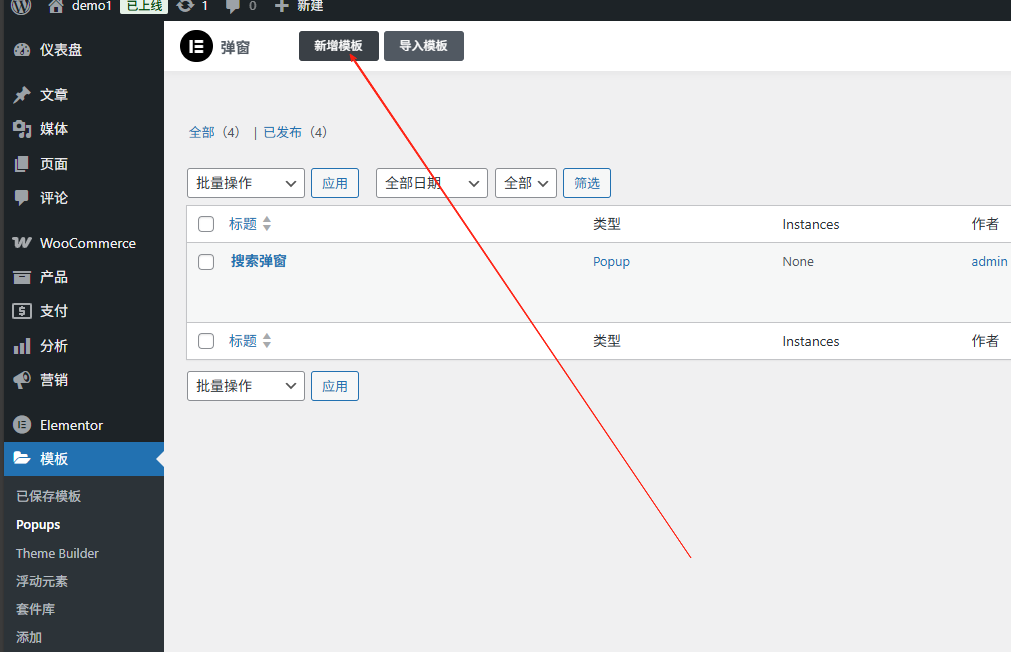This screenshot has width=1011, height=652.
Task: Select 已保存模板 submenu item
Action: click(x=48, y=496)
